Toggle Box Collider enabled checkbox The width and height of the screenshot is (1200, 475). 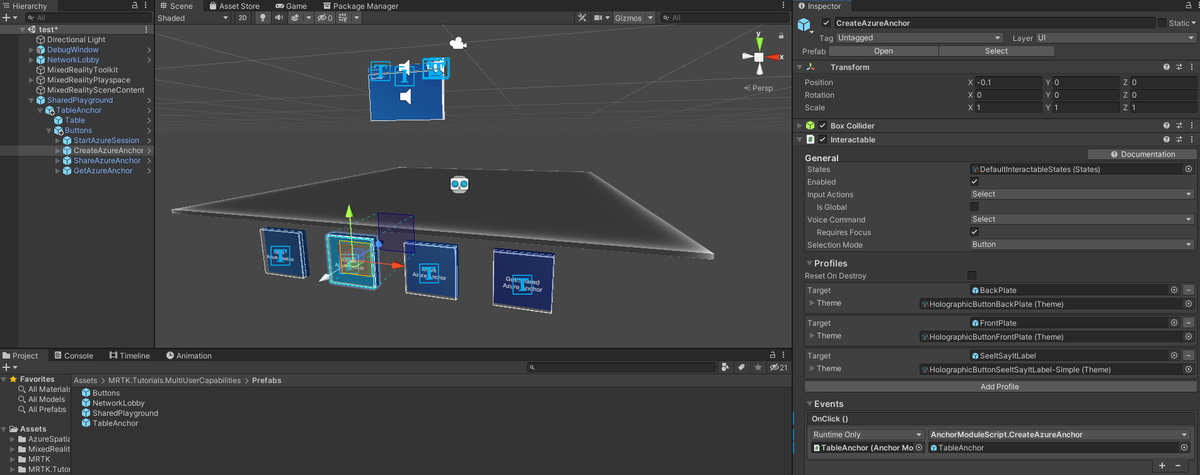pos(823,126)
